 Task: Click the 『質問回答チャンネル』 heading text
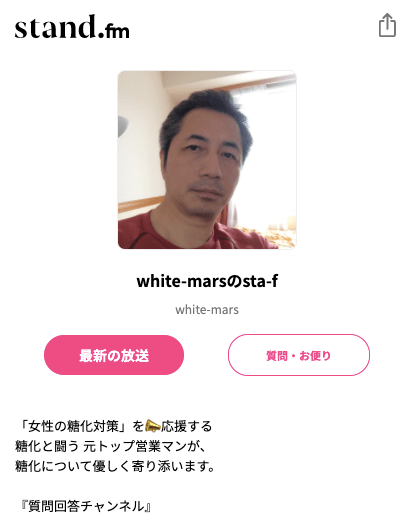[x=86, y=506]
